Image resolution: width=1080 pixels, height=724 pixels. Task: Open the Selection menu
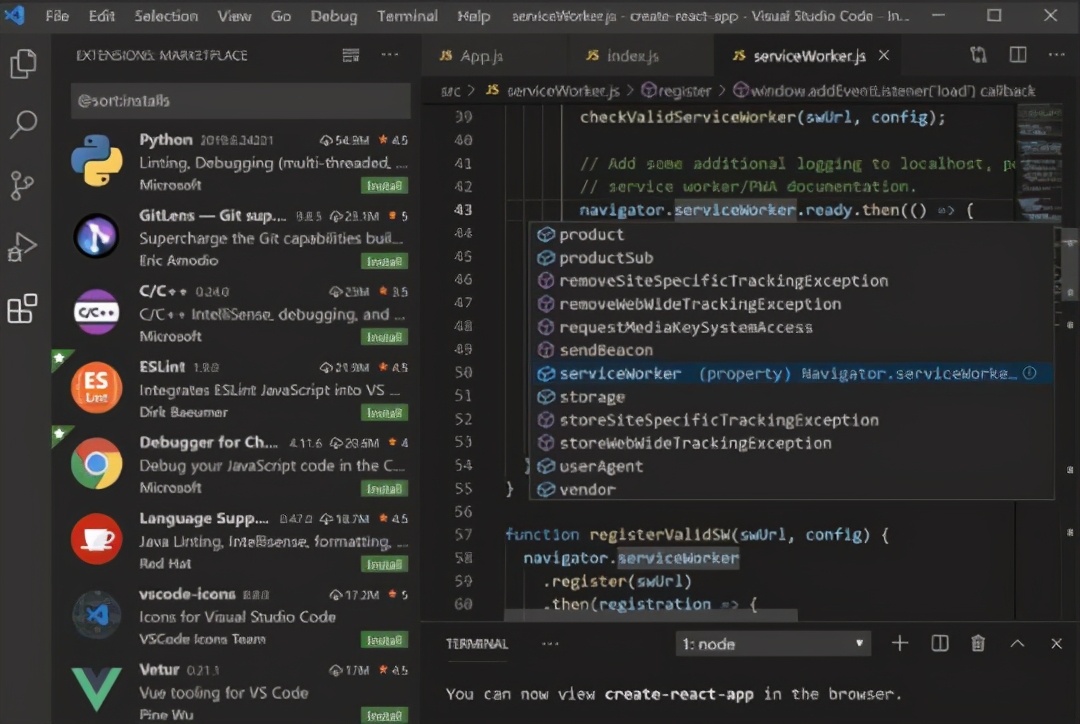click(x=166, y=15)
